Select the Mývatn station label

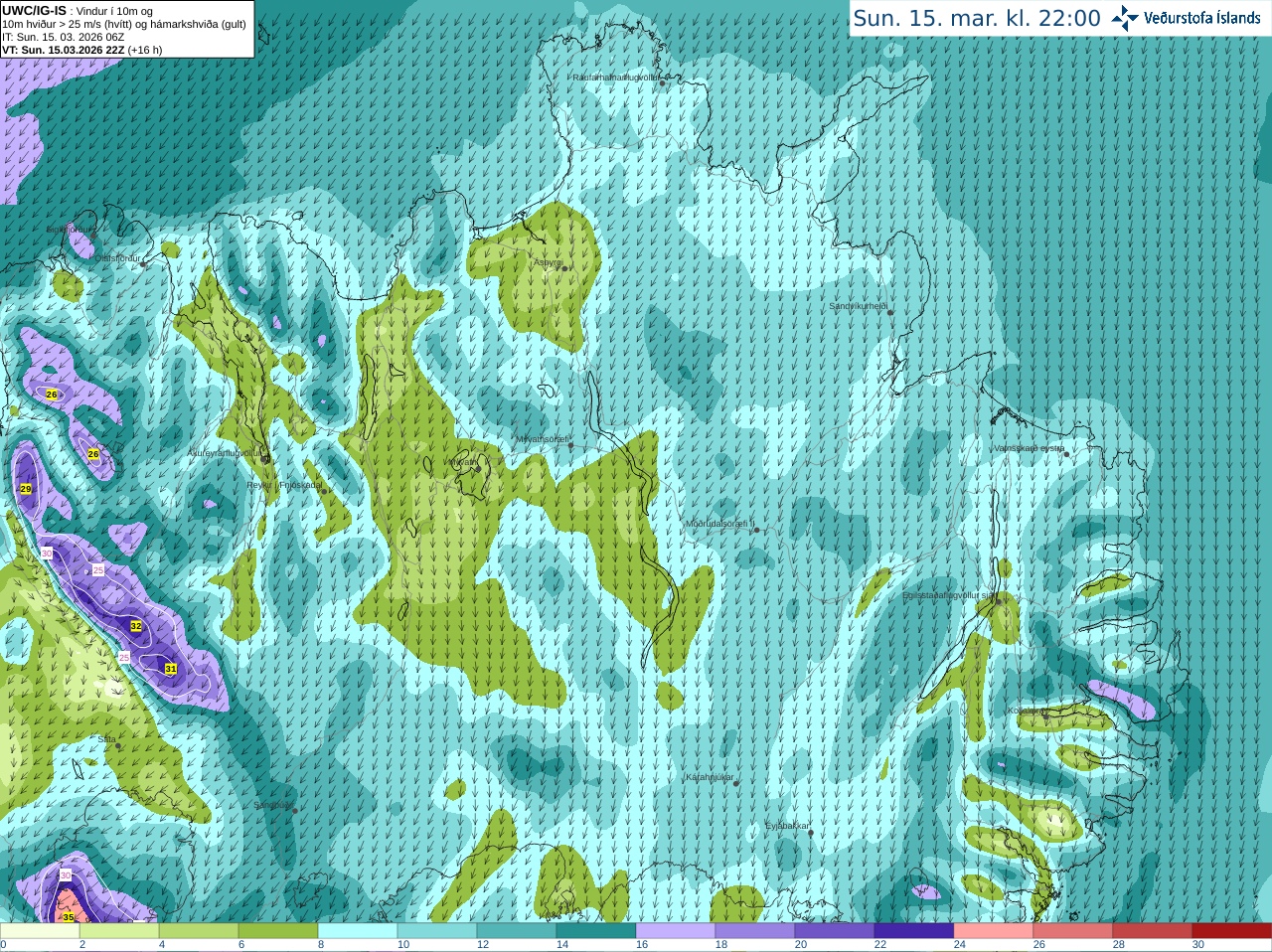[461, 462]
